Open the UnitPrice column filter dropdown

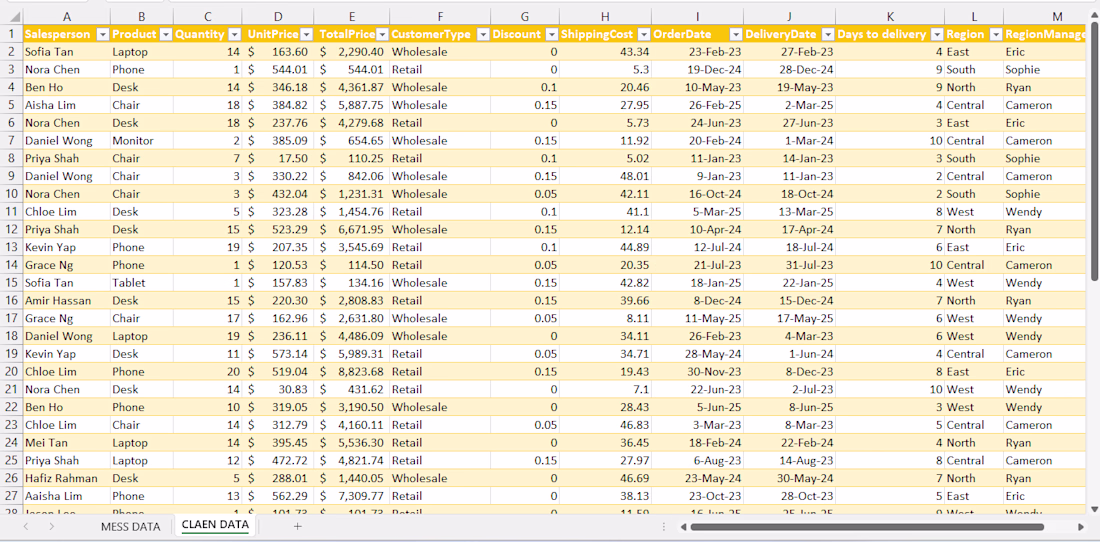pos(307,34)
